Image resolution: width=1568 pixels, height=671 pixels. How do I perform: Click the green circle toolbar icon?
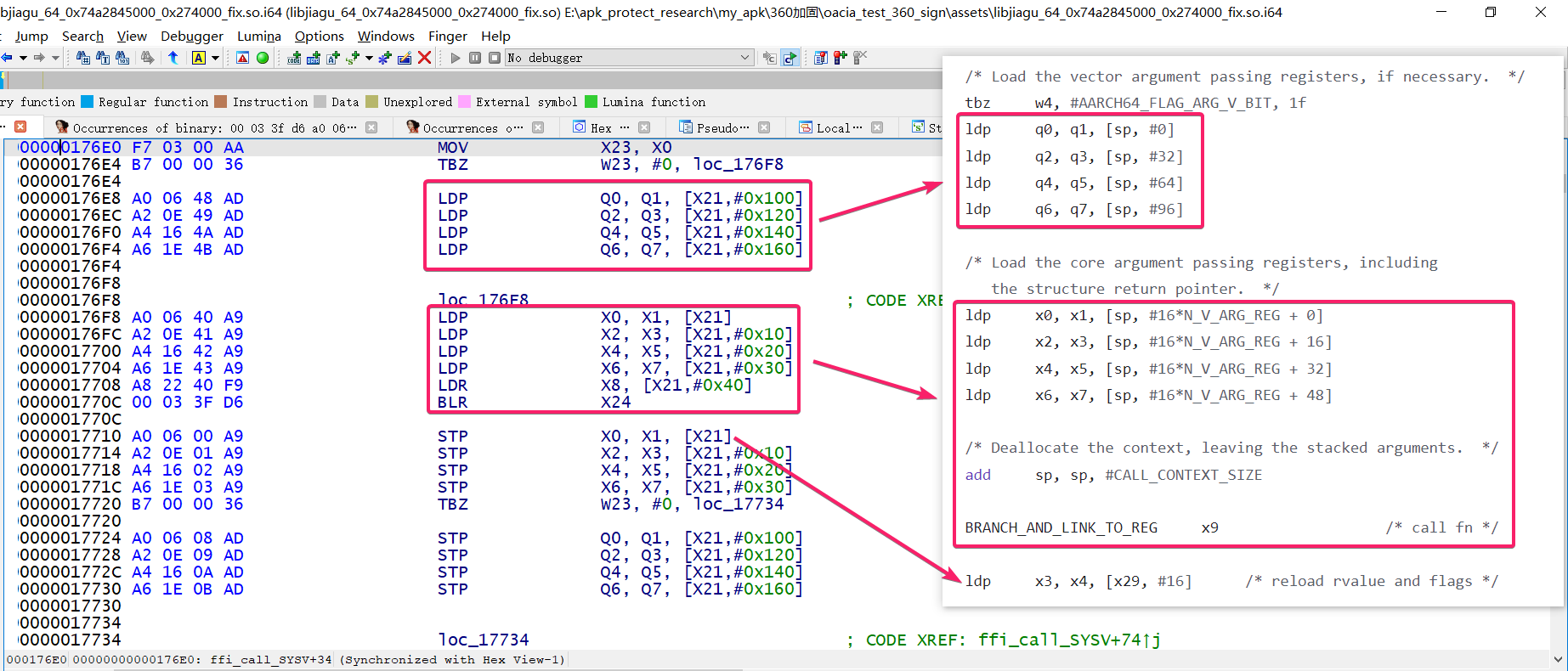coord(263,58)
